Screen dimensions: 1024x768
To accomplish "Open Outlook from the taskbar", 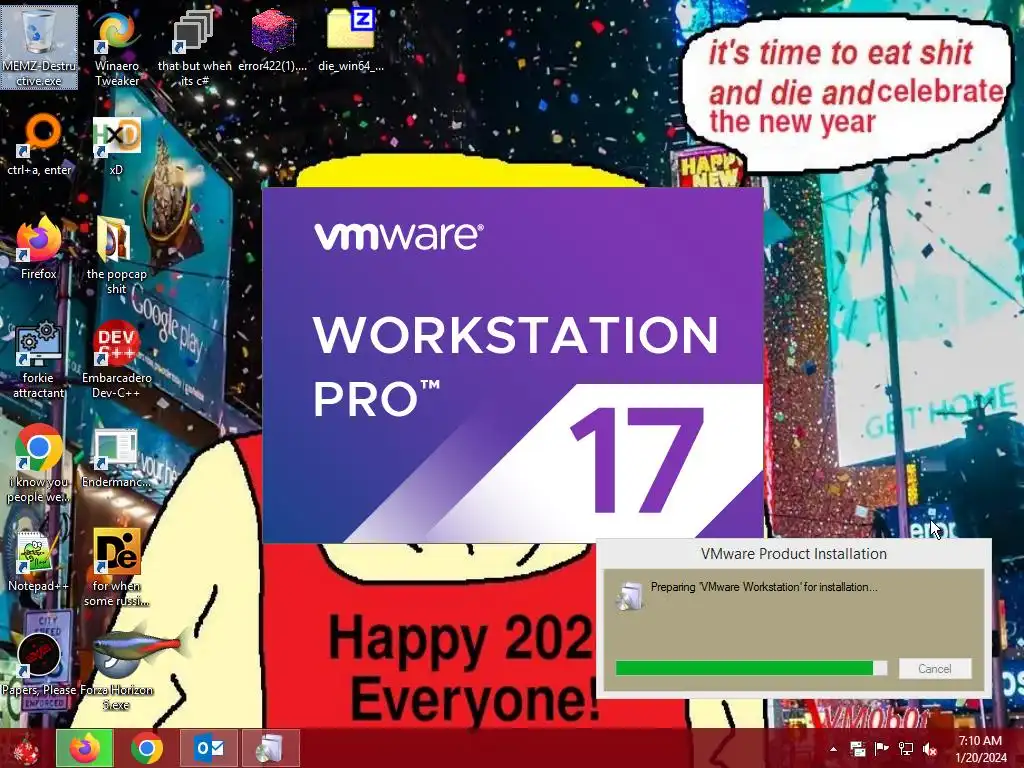I will coord(209,748).
